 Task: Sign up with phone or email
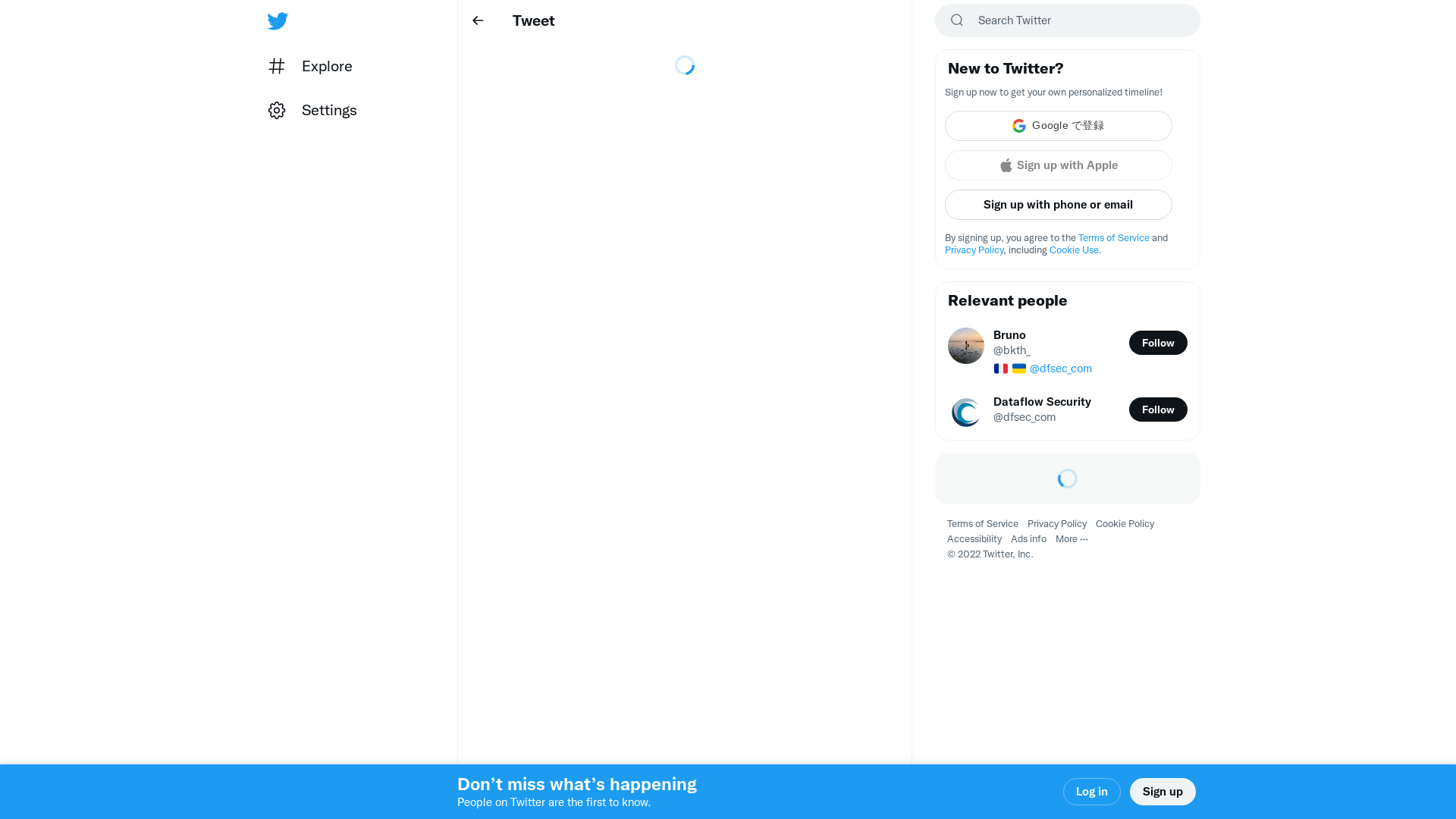tap(1058, 205)
